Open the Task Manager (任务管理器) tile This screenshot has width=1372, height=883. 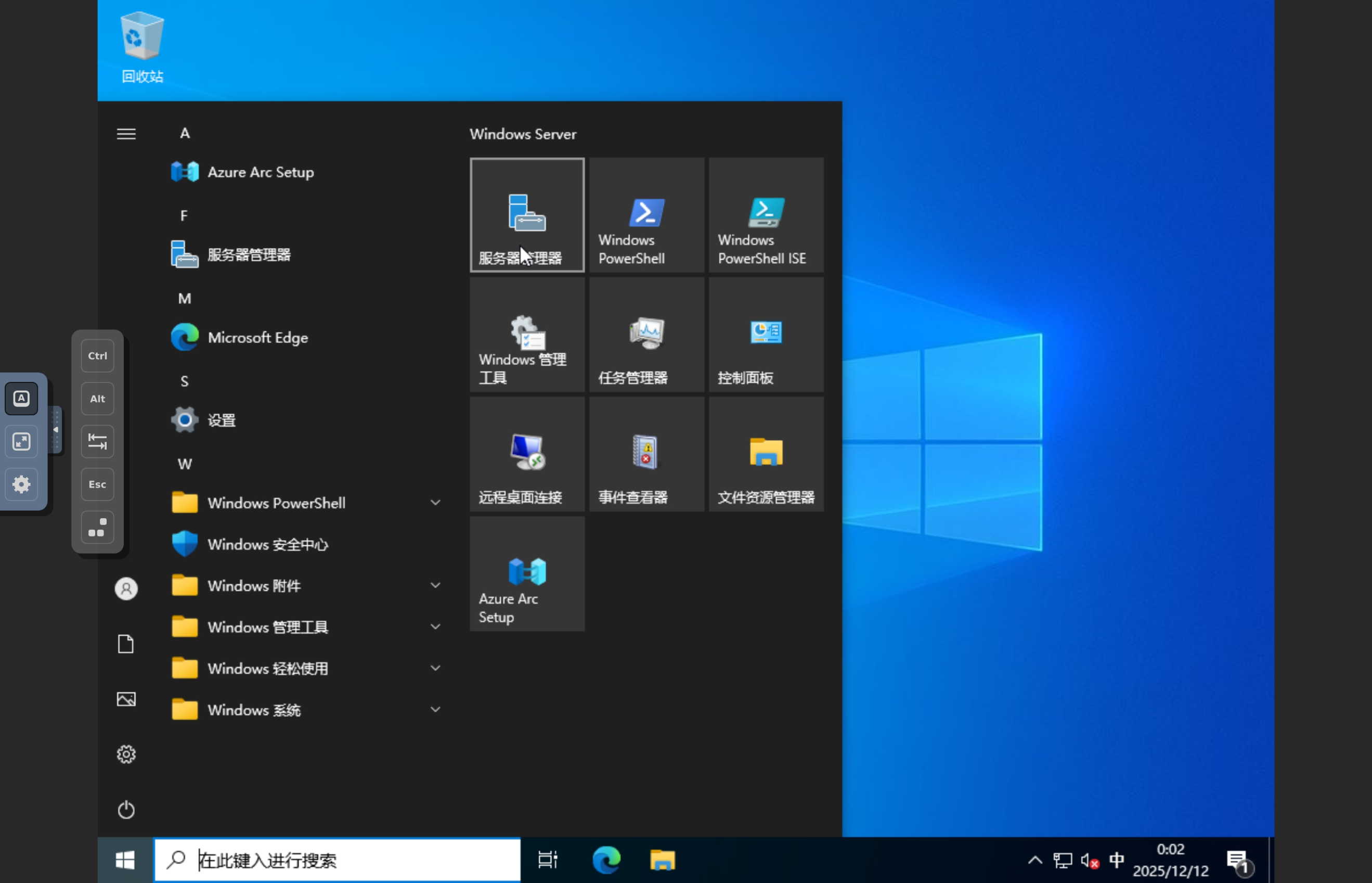click(646, 335)
